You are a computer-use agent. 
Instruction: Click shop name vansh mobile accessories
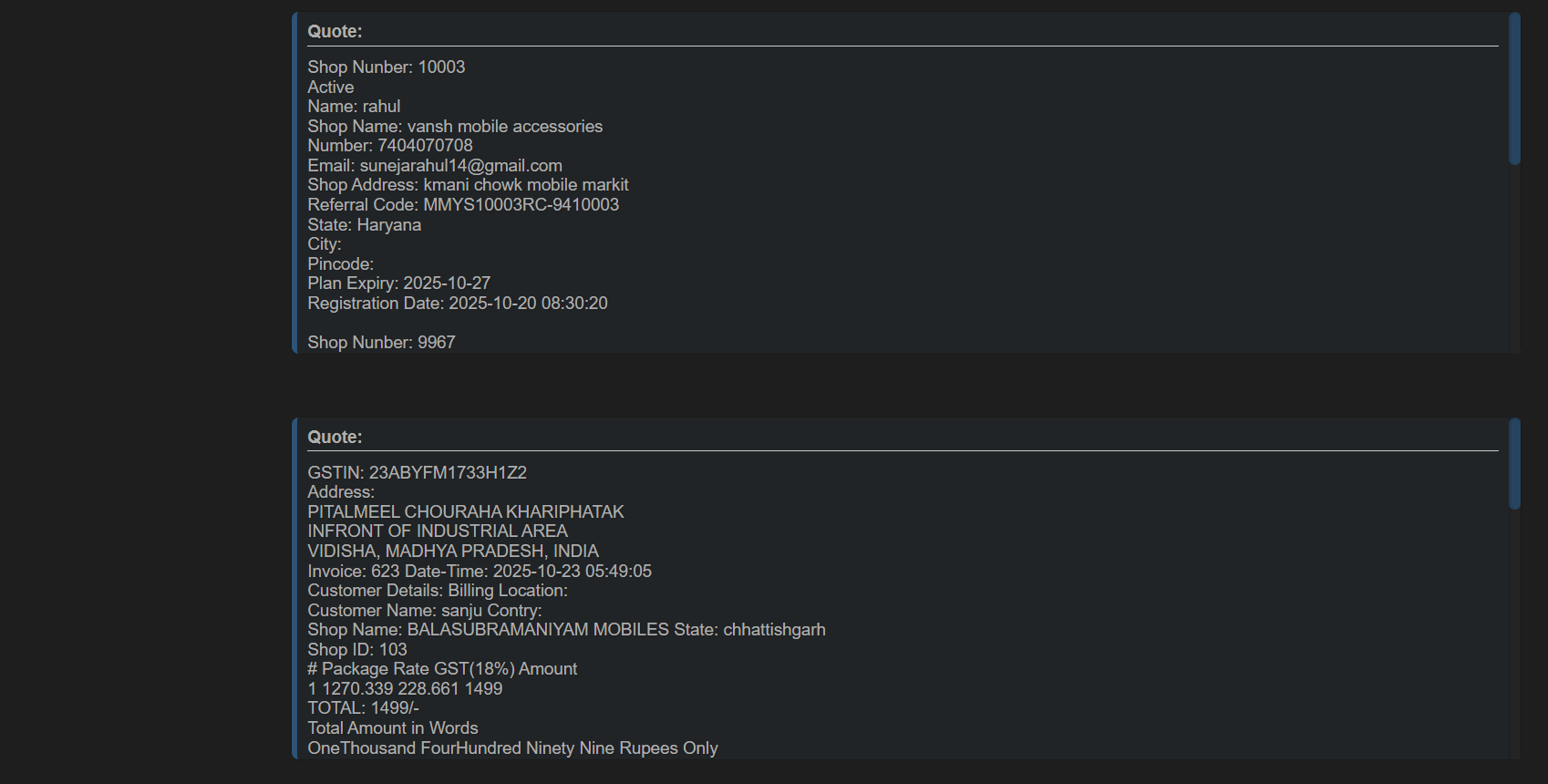(x=504, y=127)
